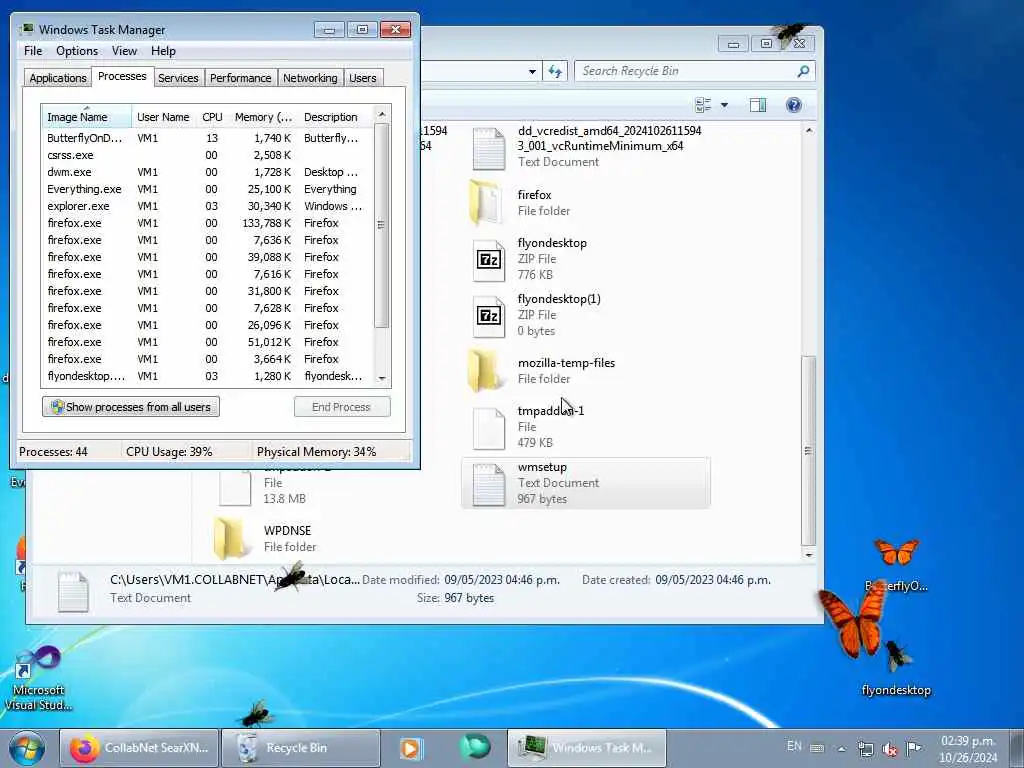Screen dimensions: 1024x768
Task: Switch to the Users tab
Action: (x=362, y=78)
